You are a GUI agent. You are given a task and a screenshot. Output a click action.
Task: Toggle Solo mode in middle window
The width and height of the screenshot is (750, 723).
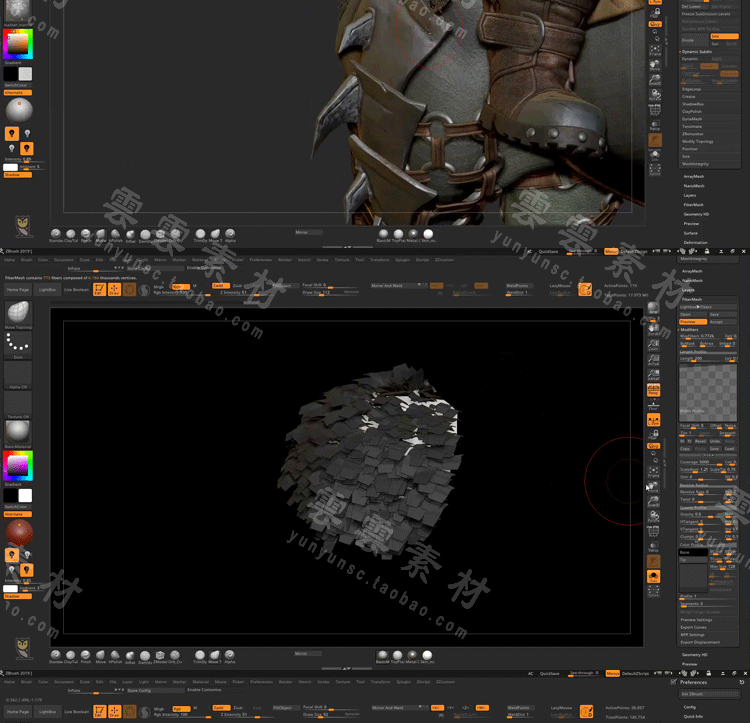point(653,576)
